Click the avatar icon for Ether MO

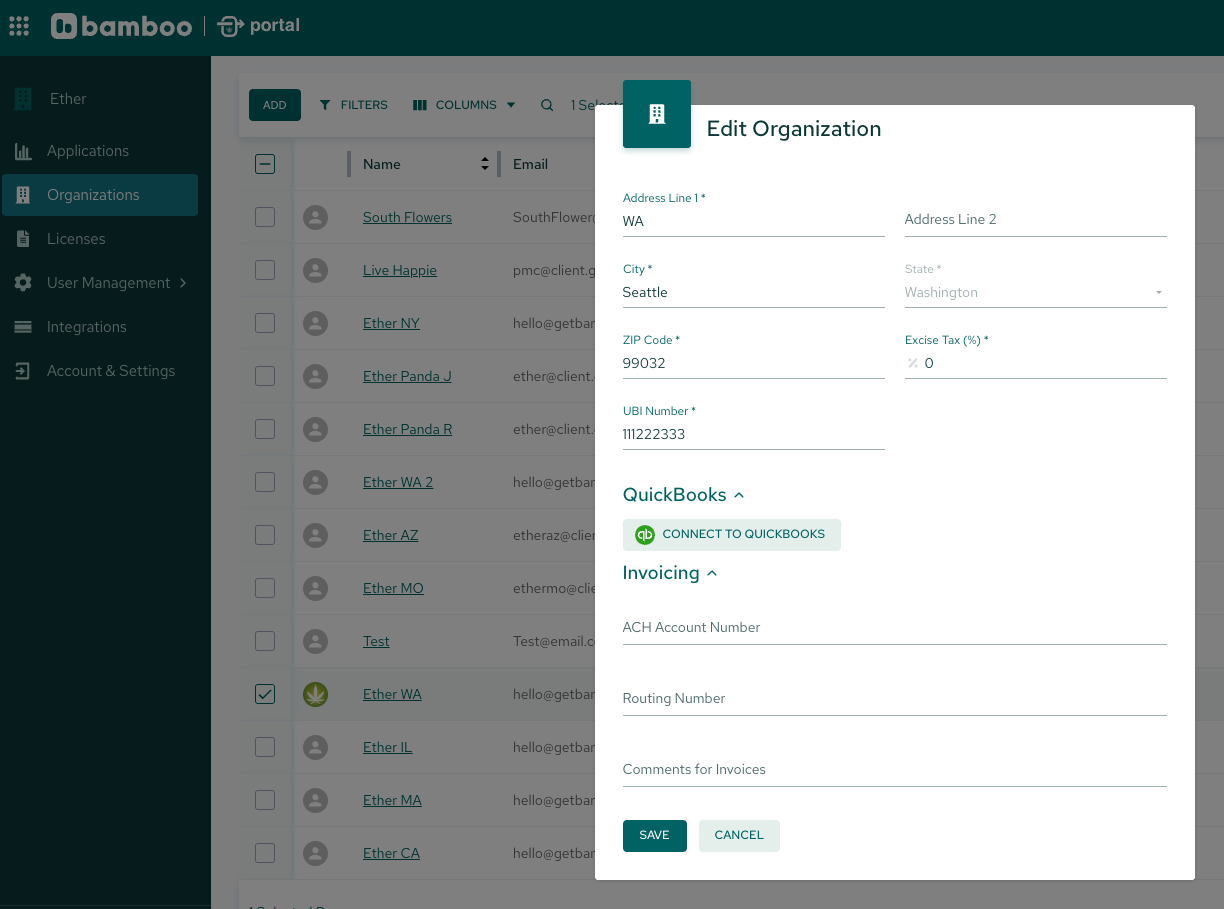click(x=316, y=588)
